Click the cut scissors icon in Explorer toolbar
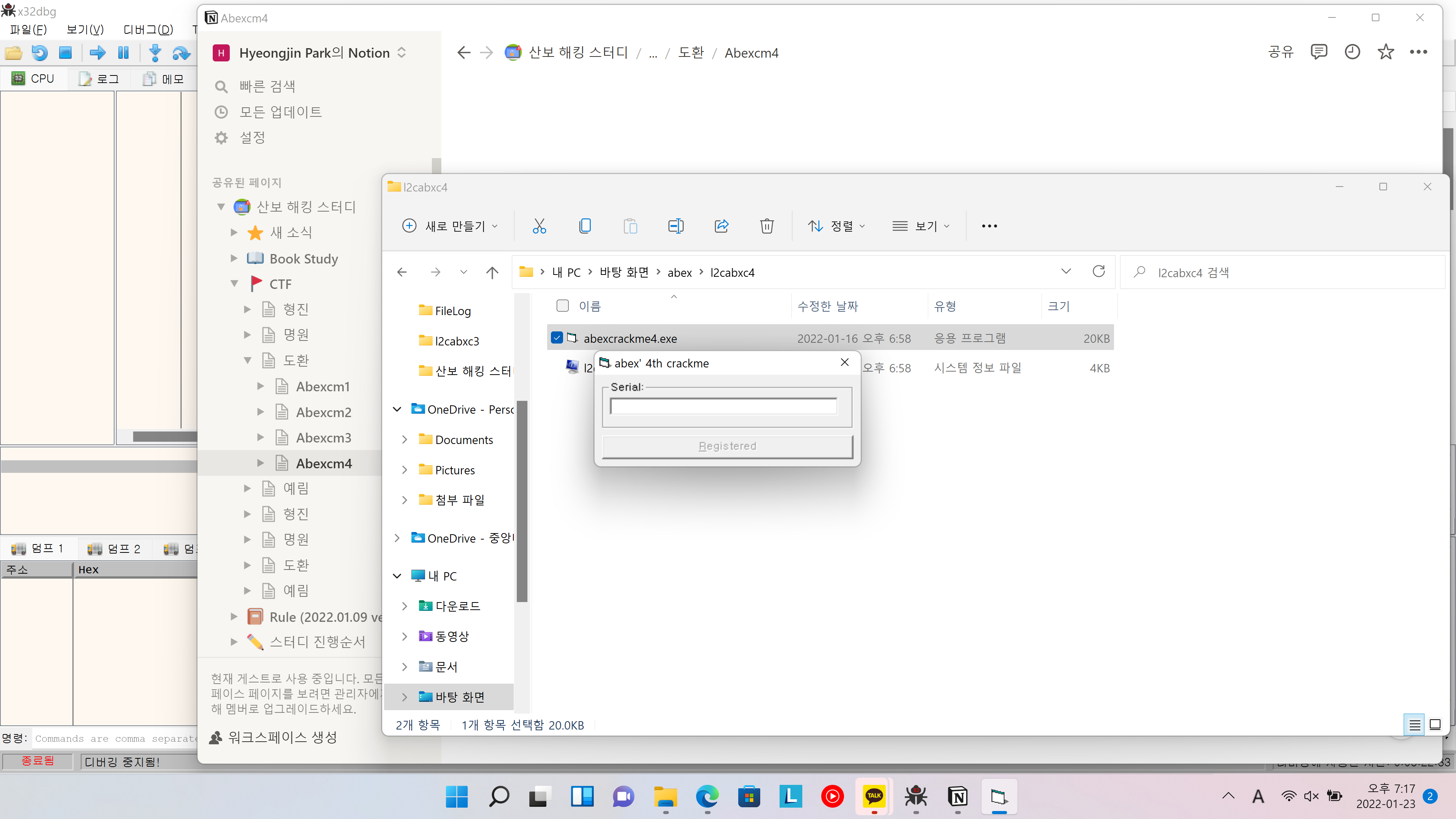Screen dimensions: 1456x819 (539, 226)
